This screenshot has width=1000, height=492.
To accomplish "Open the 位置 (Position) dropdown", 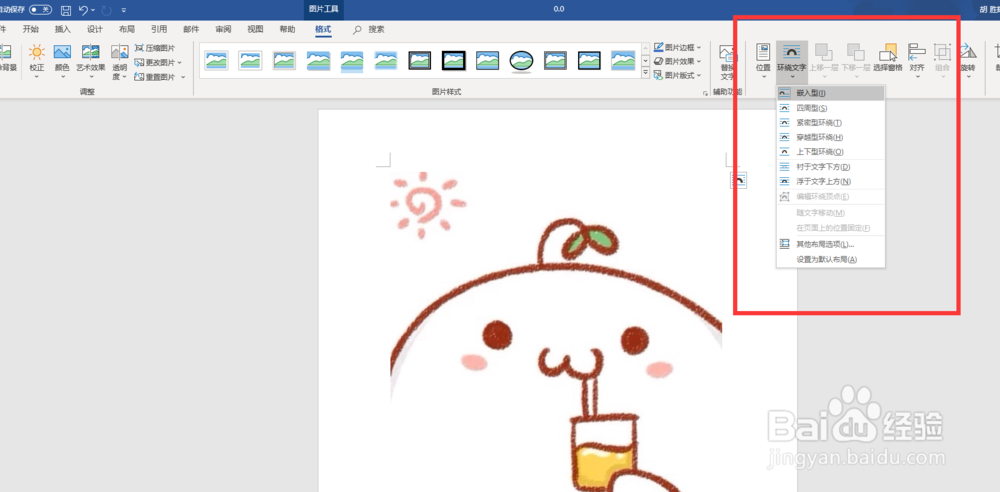I will [763, 61].
